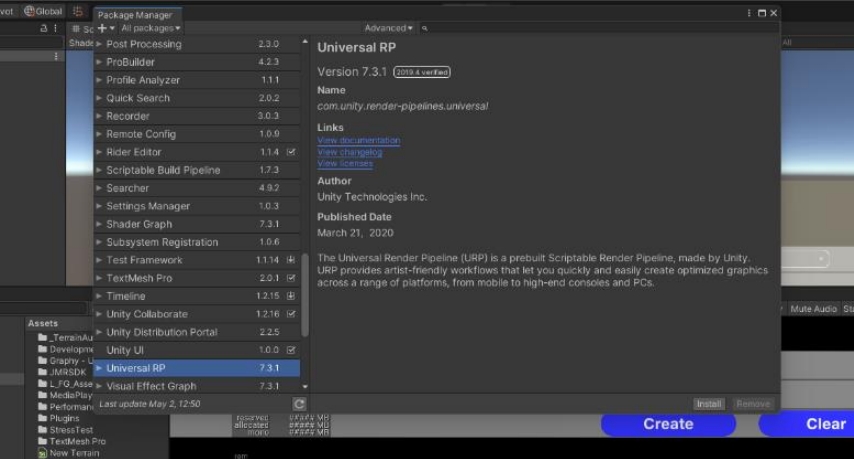Click the Install button
This screenshot has width=854, height=459.
(709, 404)
